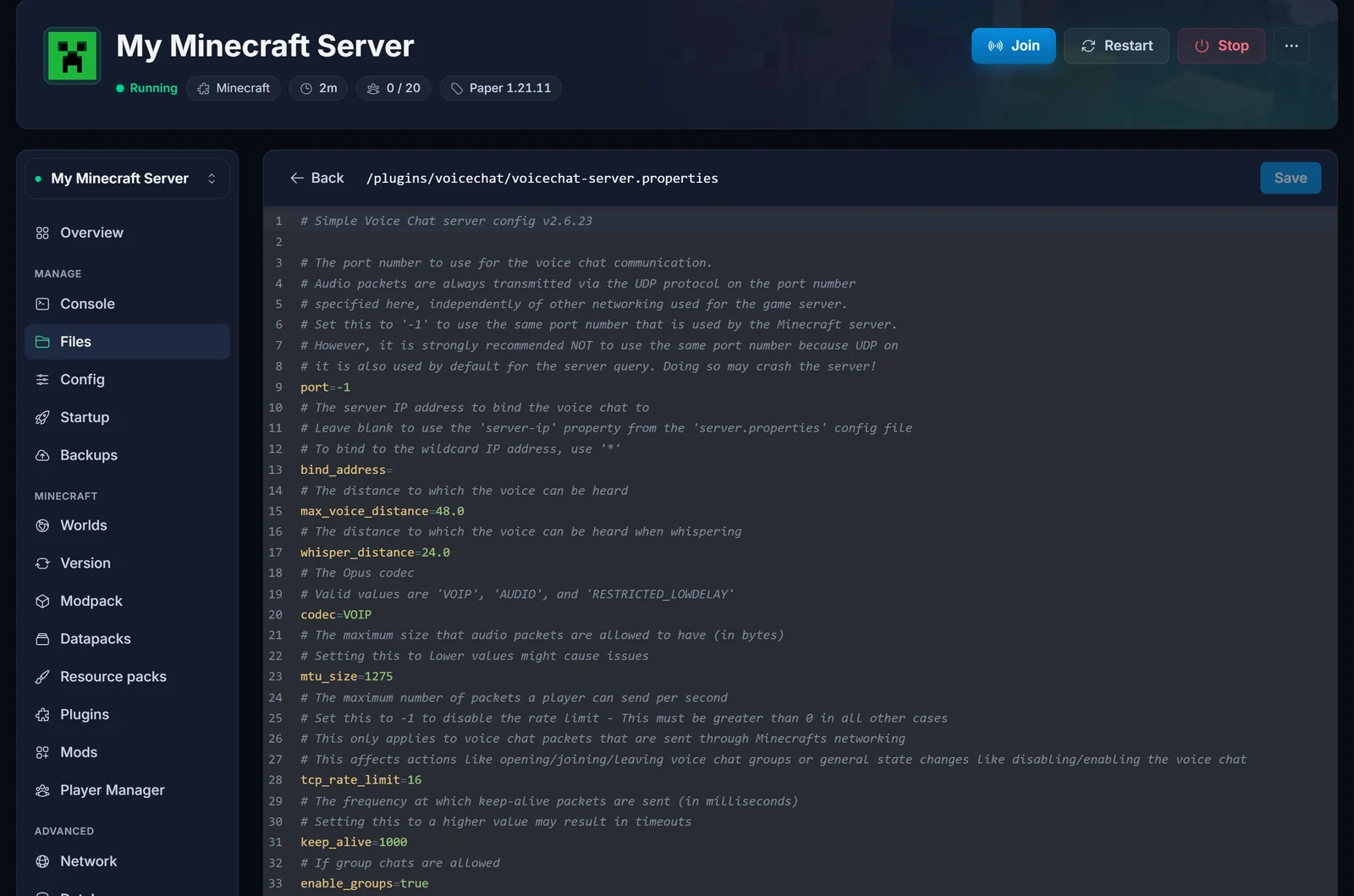The height and width of the screenshot is (896, 1354).
Task: Open the Player Manager page
Action: coord(127,790)
